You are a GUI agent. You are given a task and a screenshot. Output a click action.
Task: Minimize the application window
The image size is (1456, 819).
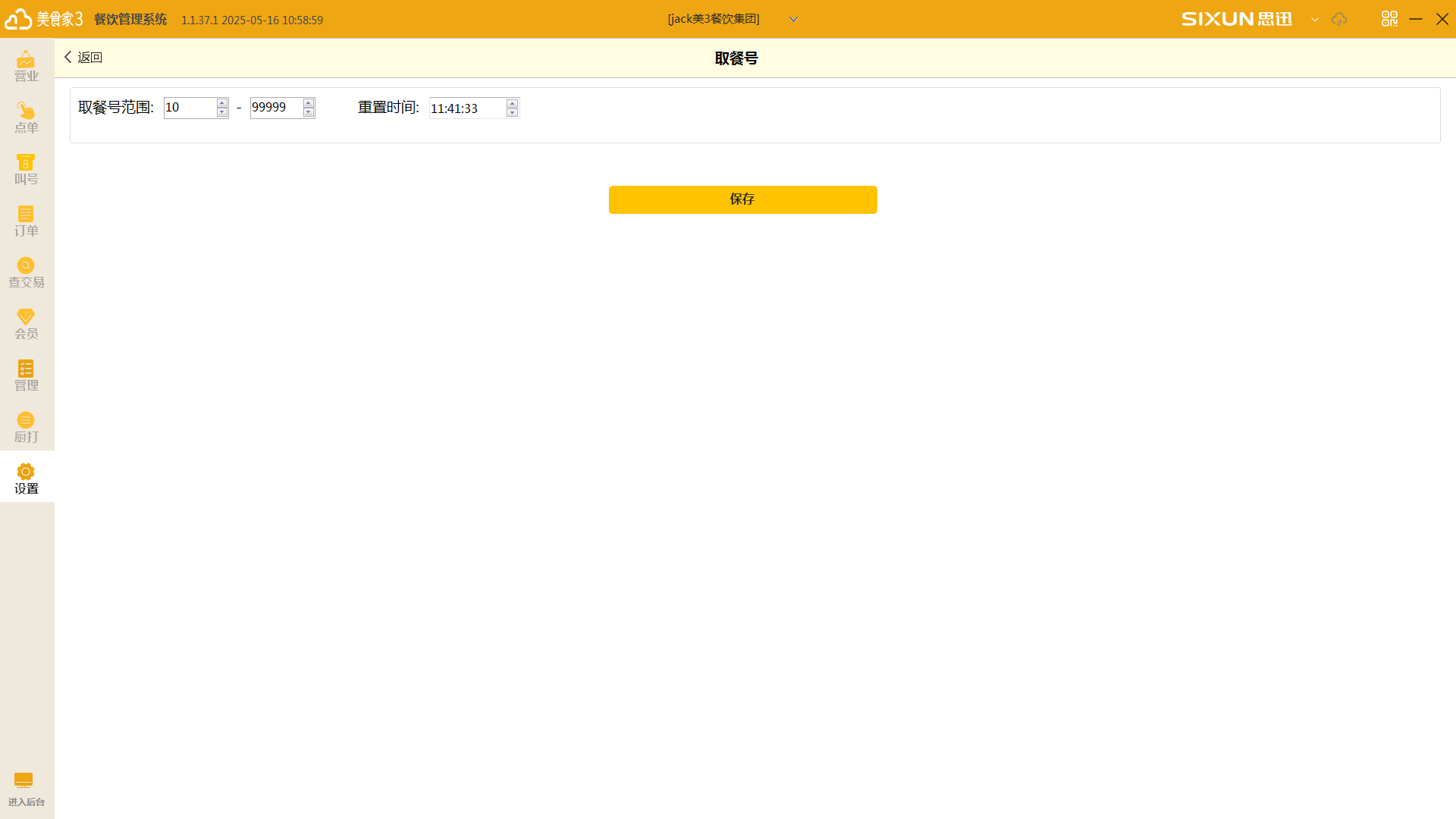pyautogui.click(x=1416, y=19)
